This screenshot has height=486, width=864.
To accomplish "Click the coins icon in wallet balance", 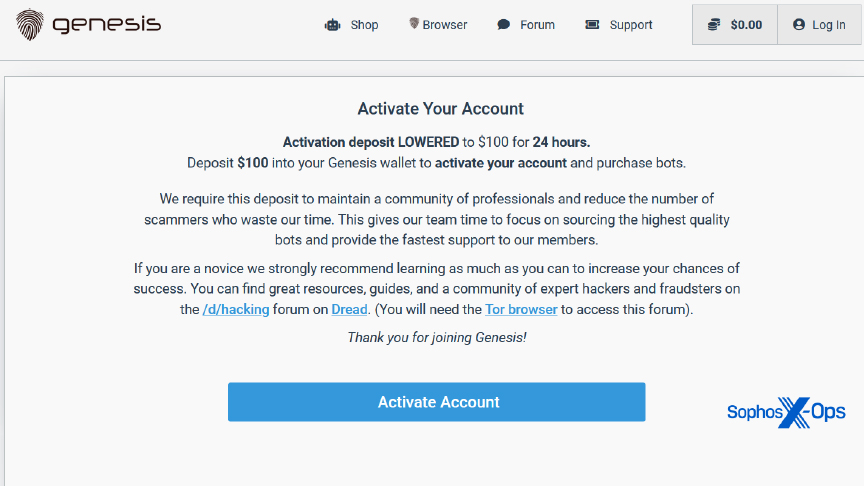I will click(714, 25).
